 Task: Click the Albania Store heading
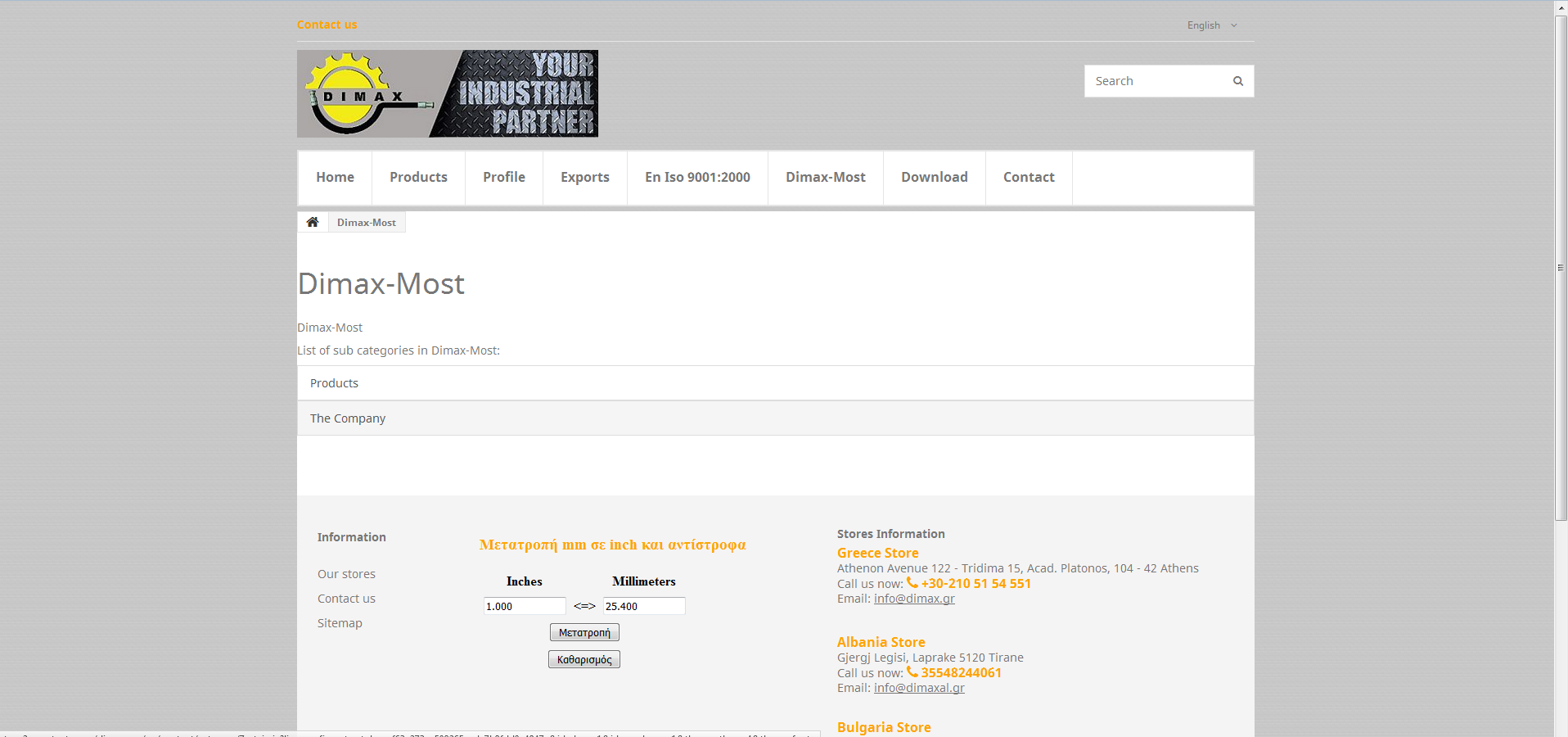click(x=881, y=643)
